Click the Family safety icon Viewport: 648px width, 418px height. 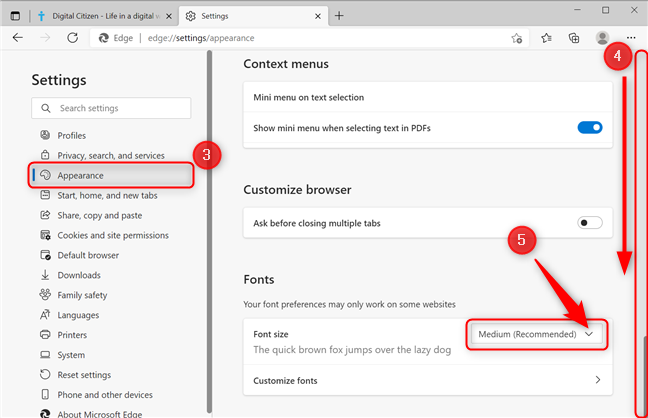coord(45,294)
